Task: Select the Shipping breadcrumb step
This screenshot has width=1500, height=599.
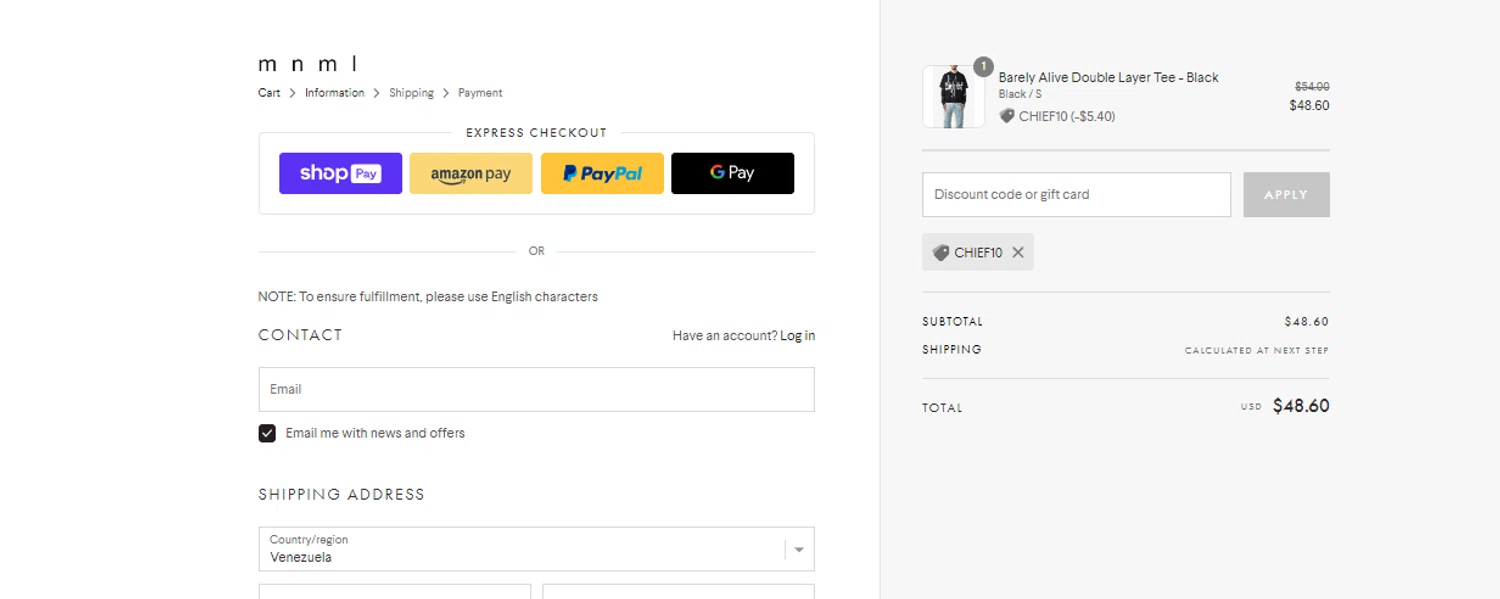Action: point(411,93)
